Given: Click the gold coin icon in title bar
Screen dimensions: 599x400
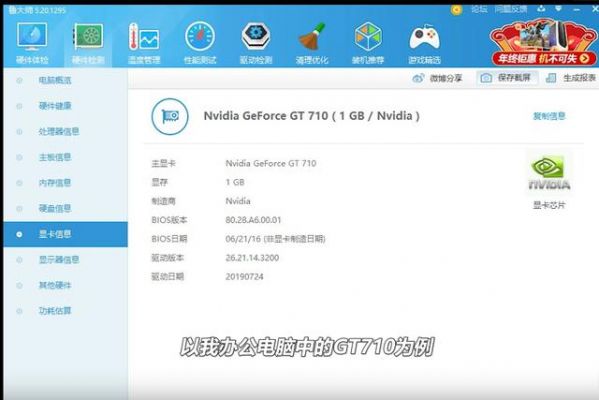Looking at the screenshot, I should click(456, 10).
